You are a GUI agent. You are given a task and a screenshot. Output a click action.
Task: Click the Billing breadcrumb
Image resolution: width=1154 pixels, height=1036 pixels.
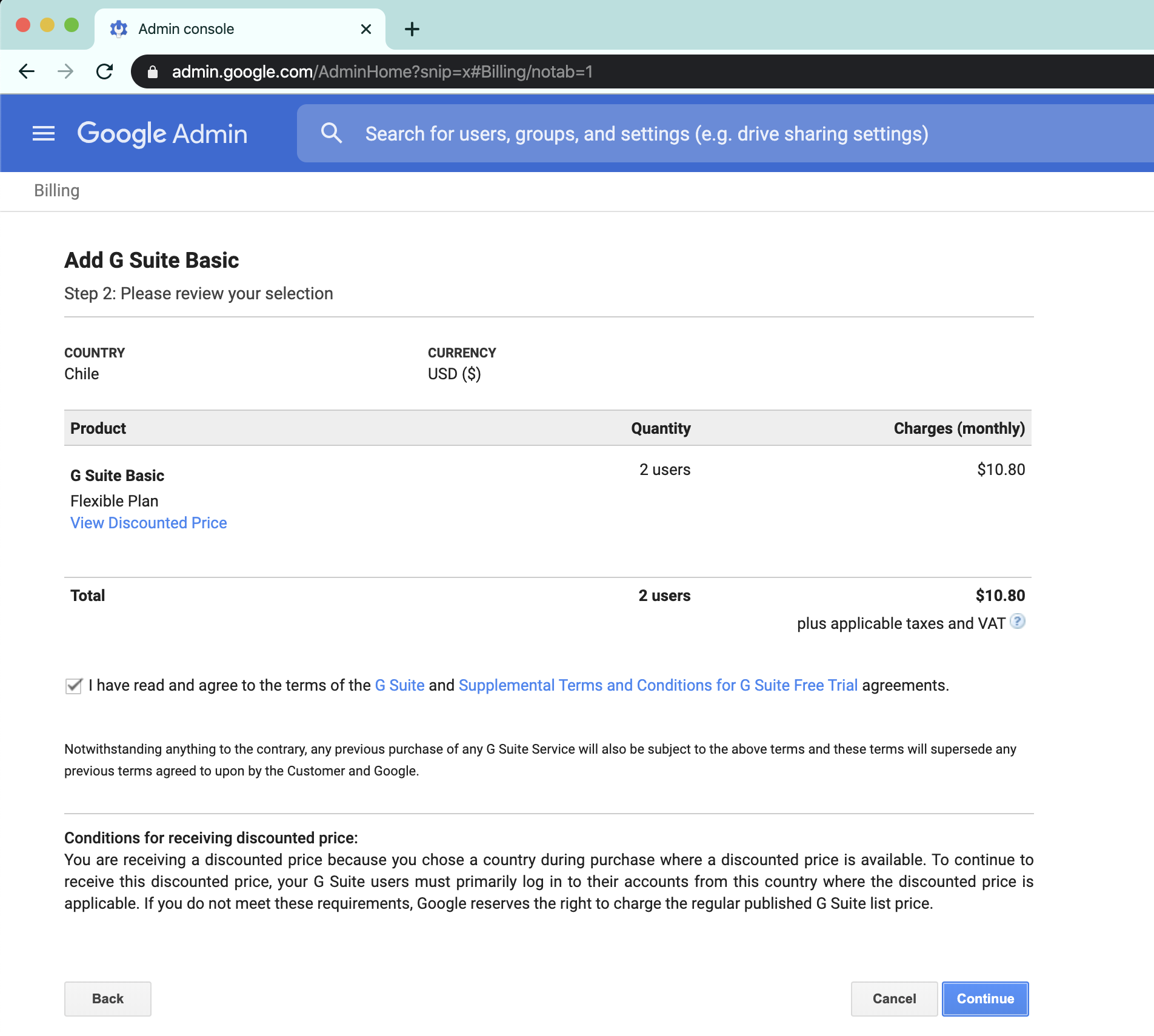(57, 191)
